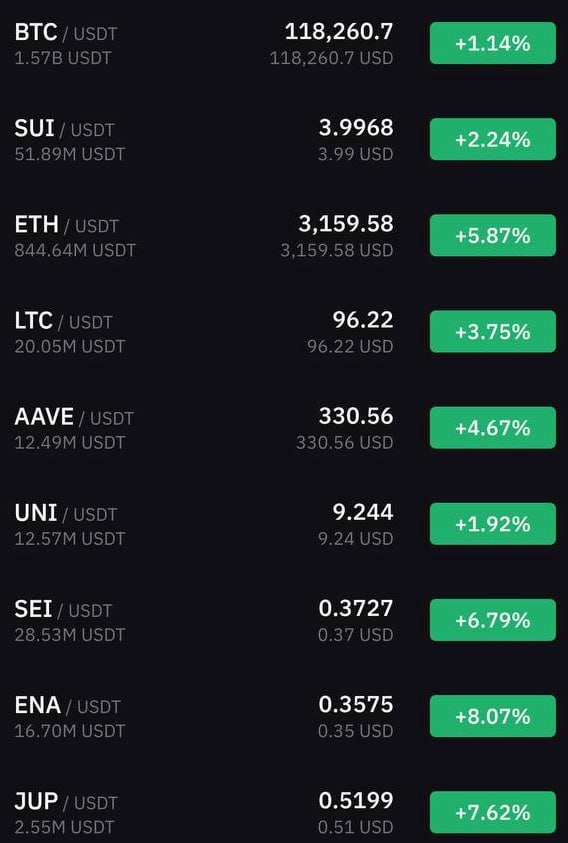The width and height of the screenshot is (568, 843).
Task: Open the BTC / USDT trading pair
Action: click(284, 44)
